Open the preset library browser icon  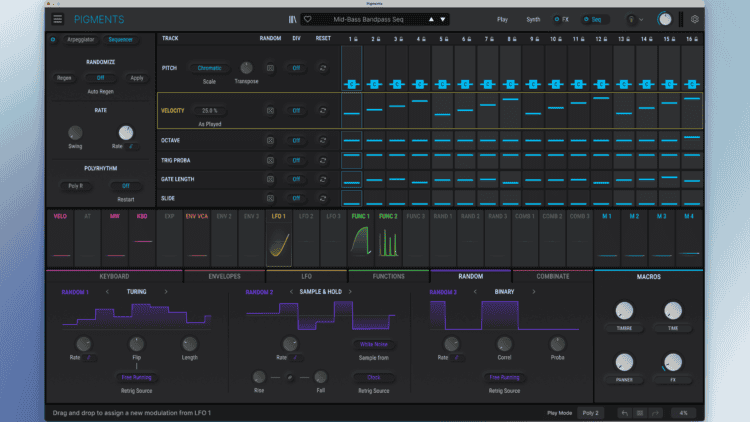[292, 20]
